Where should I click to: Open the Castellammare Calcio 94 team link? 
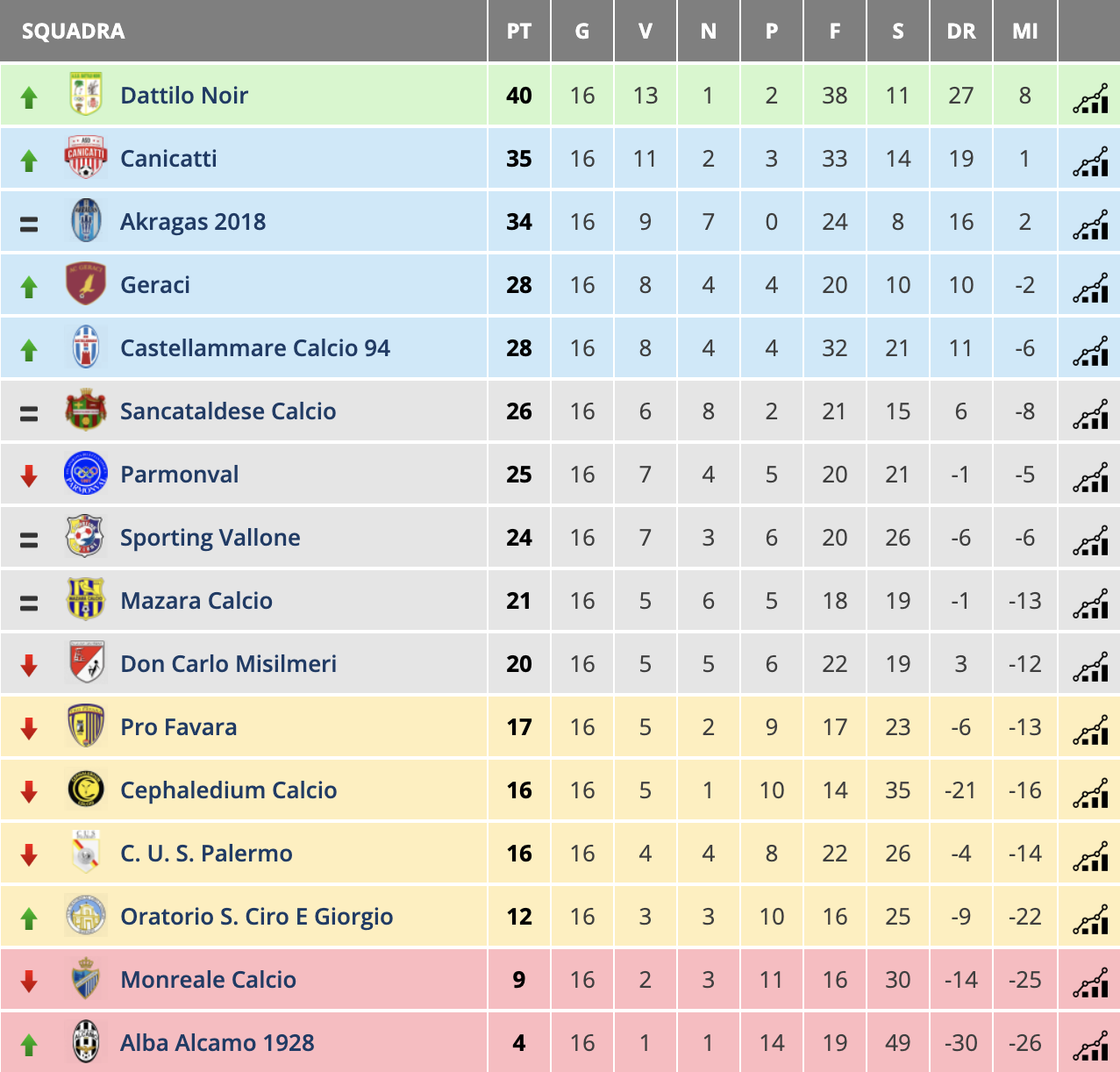point(255,348)
